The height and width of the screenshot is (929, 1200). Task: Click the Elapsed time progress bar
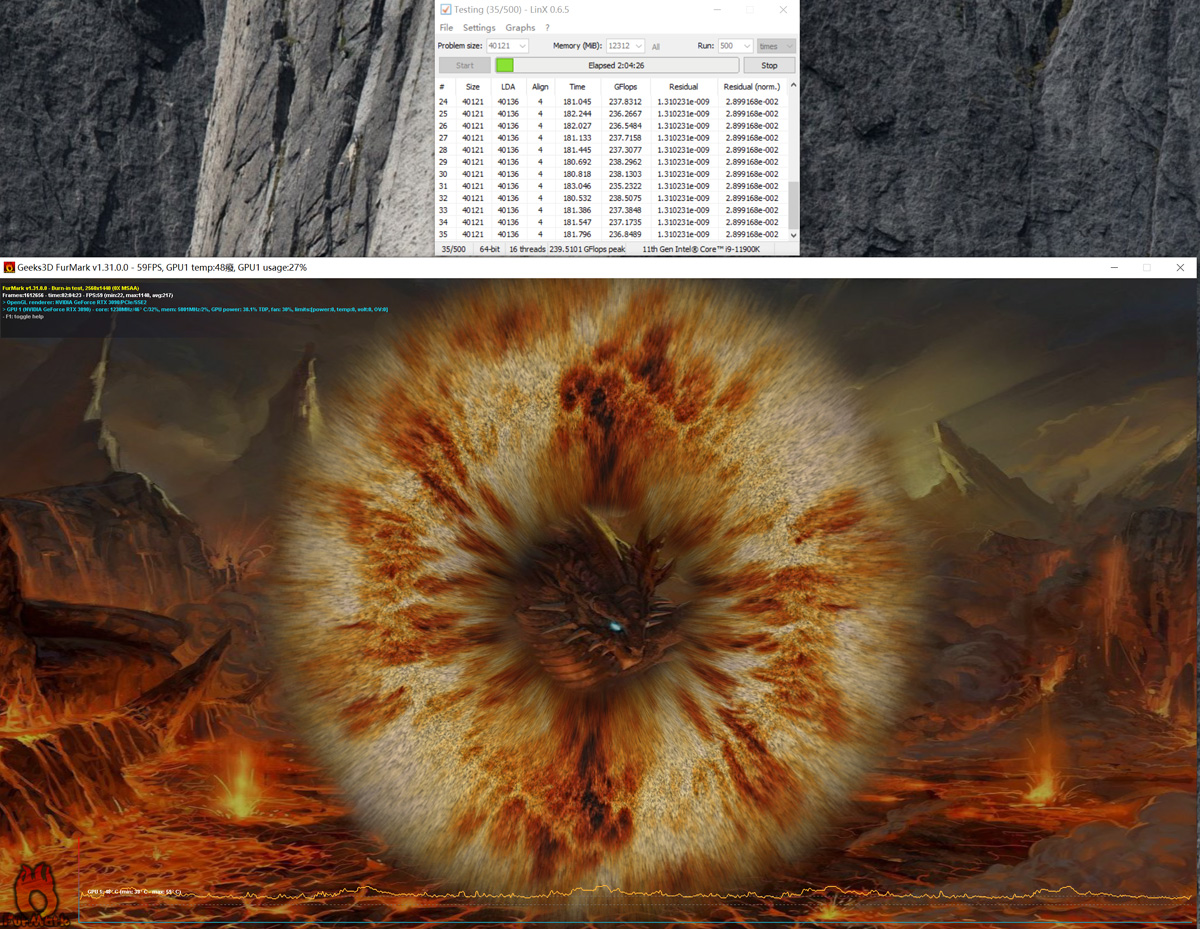click(x=617, y=65)
